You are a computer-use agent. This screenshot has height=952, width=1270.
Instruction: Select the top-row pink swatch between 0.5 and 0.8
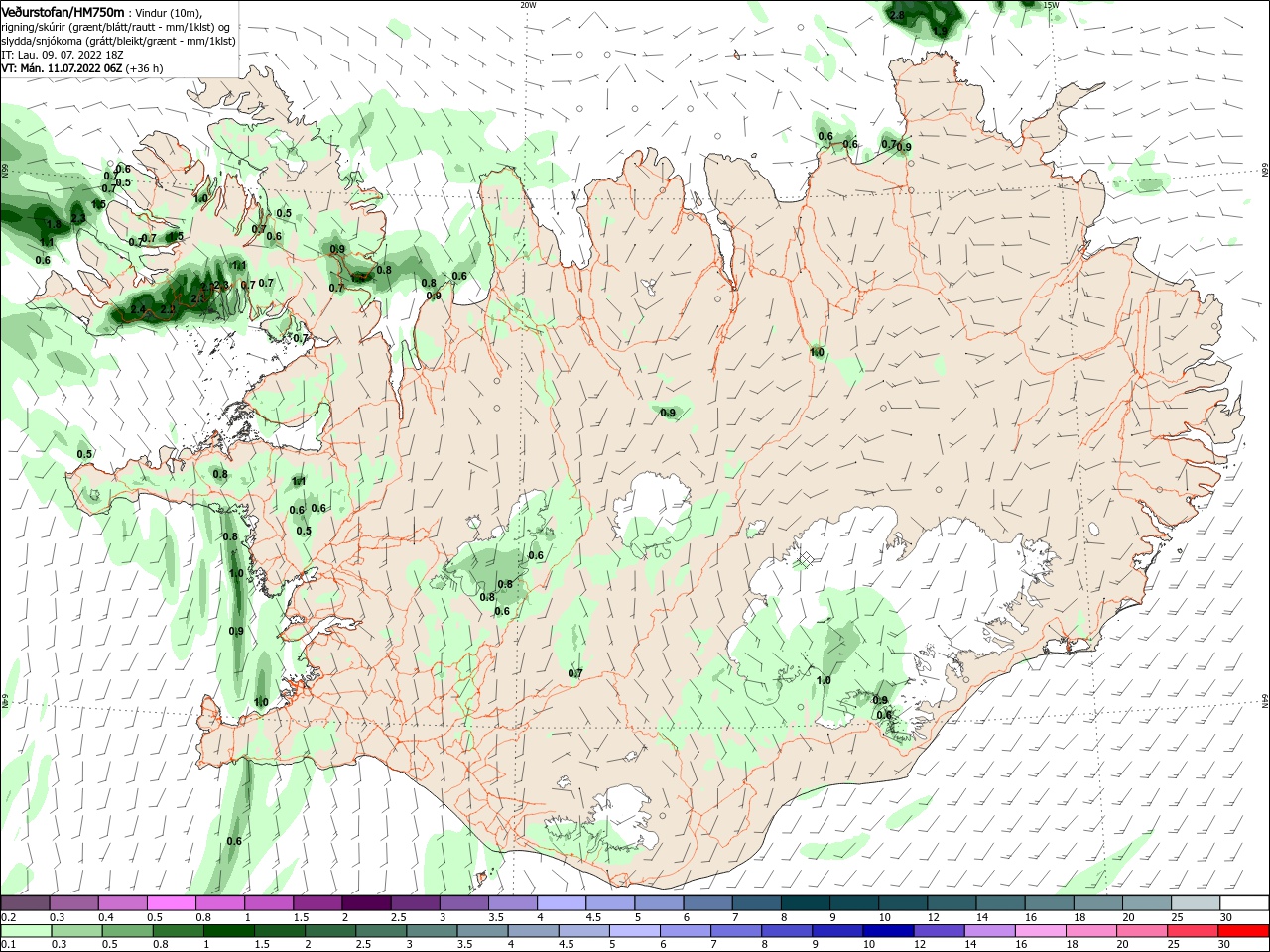click(x=171, y=903)
